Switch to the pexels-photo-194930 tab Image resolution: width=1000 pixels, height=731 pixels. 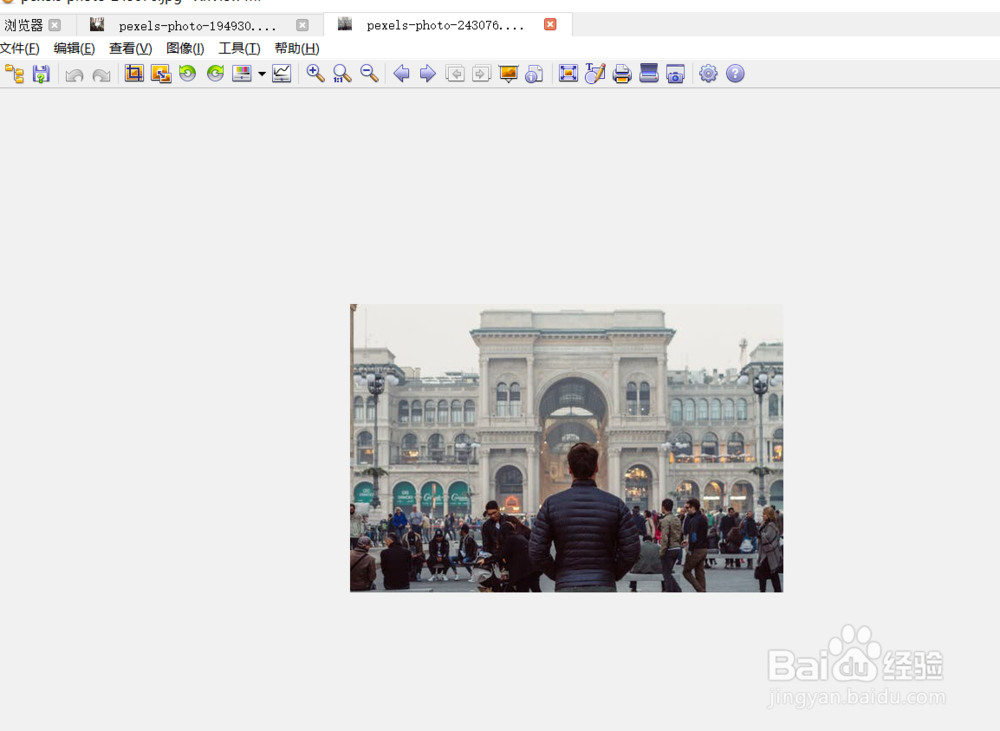(198, 26)
